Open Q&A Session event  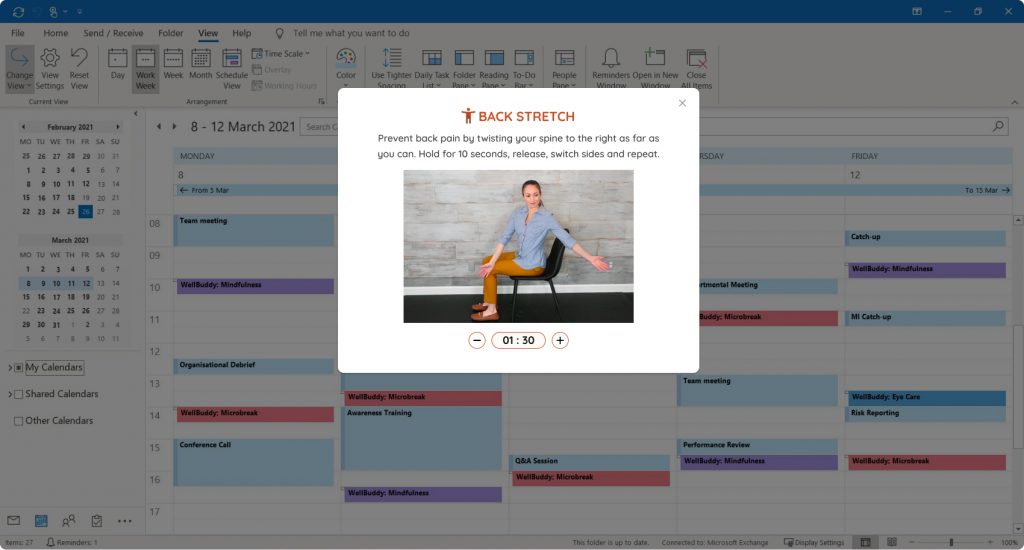pos(590,461)
